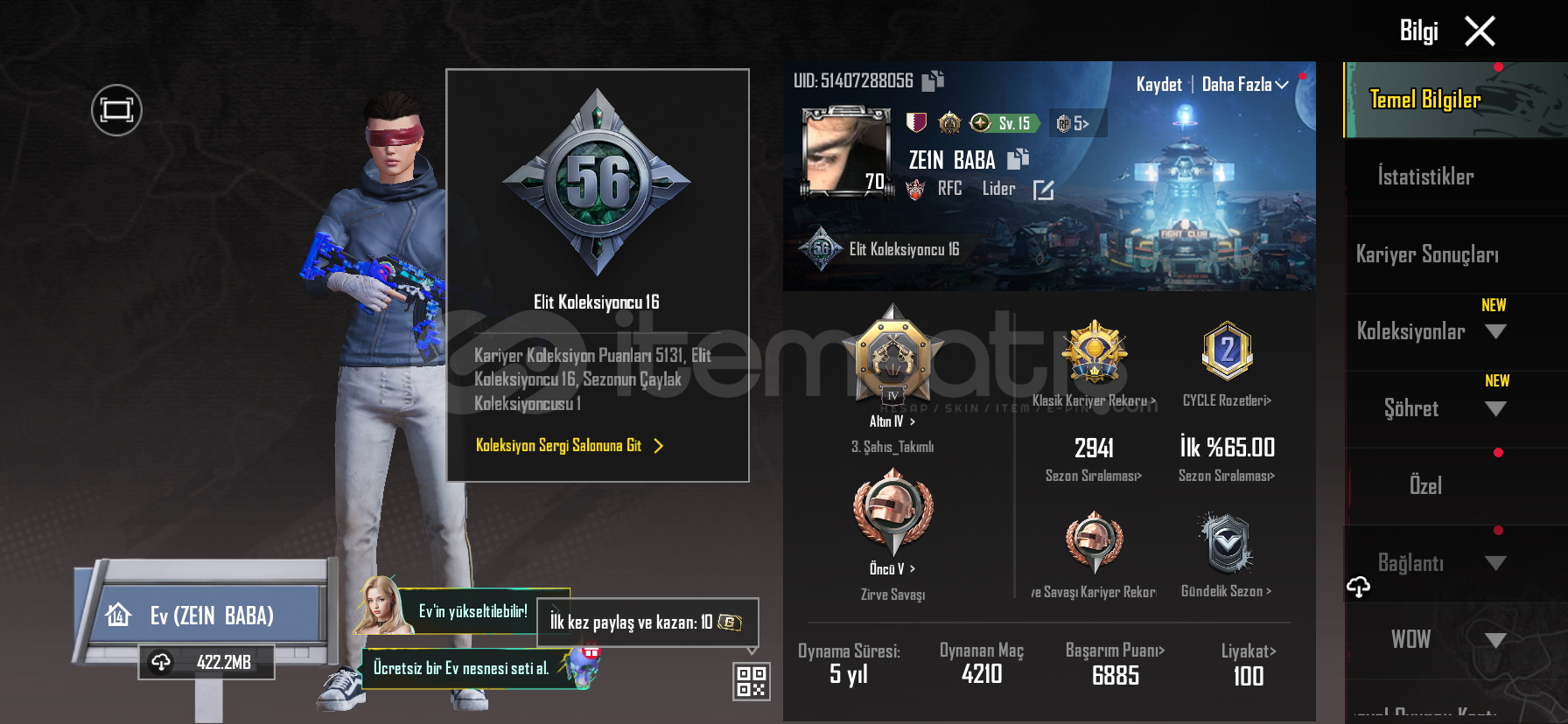The width and height of the screenshot is (1568, 724).
Task: Tap the QR code icon
Action: click(751, 681)
